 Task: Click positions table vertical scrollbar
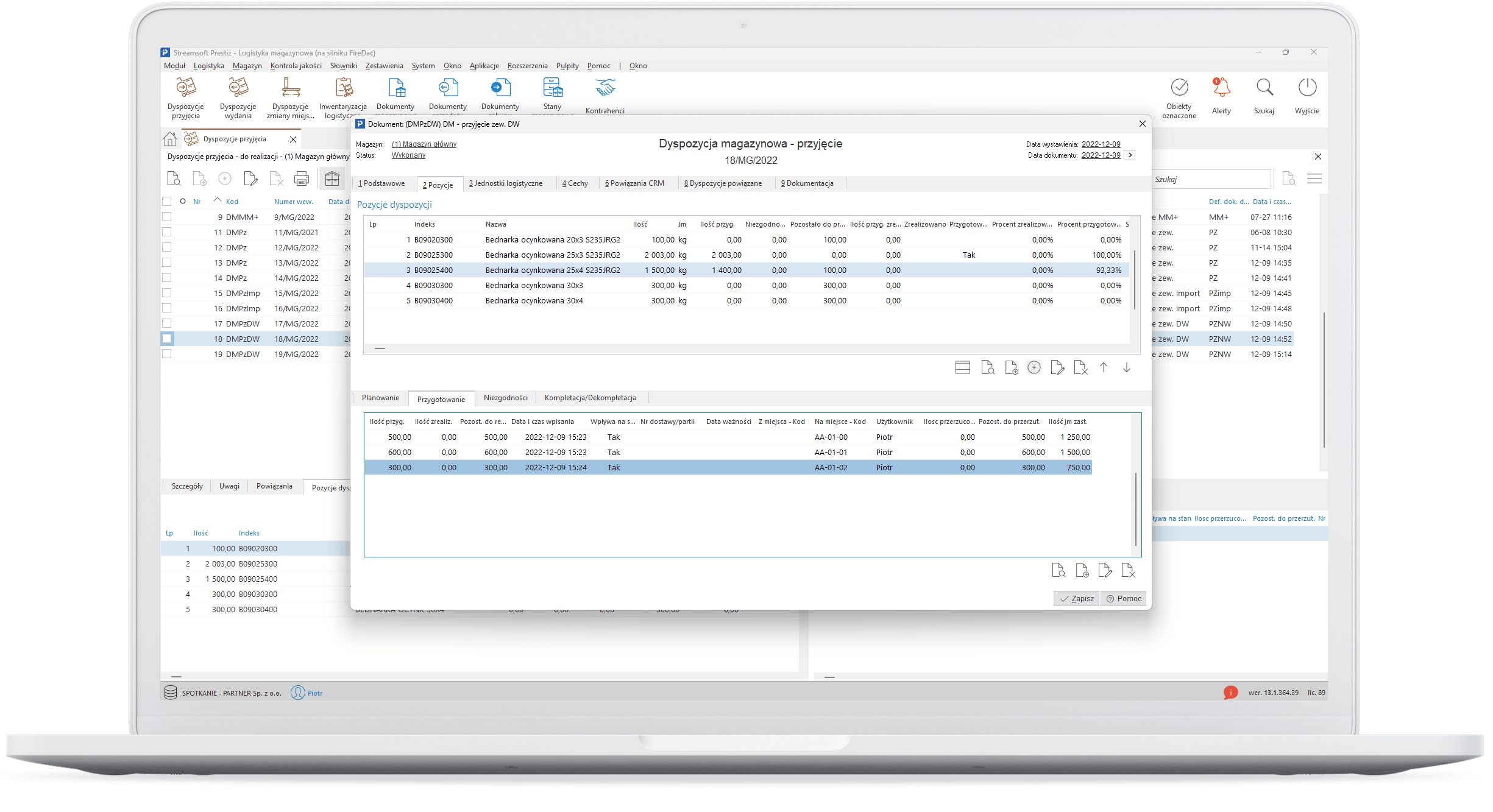coord(1135,280)
